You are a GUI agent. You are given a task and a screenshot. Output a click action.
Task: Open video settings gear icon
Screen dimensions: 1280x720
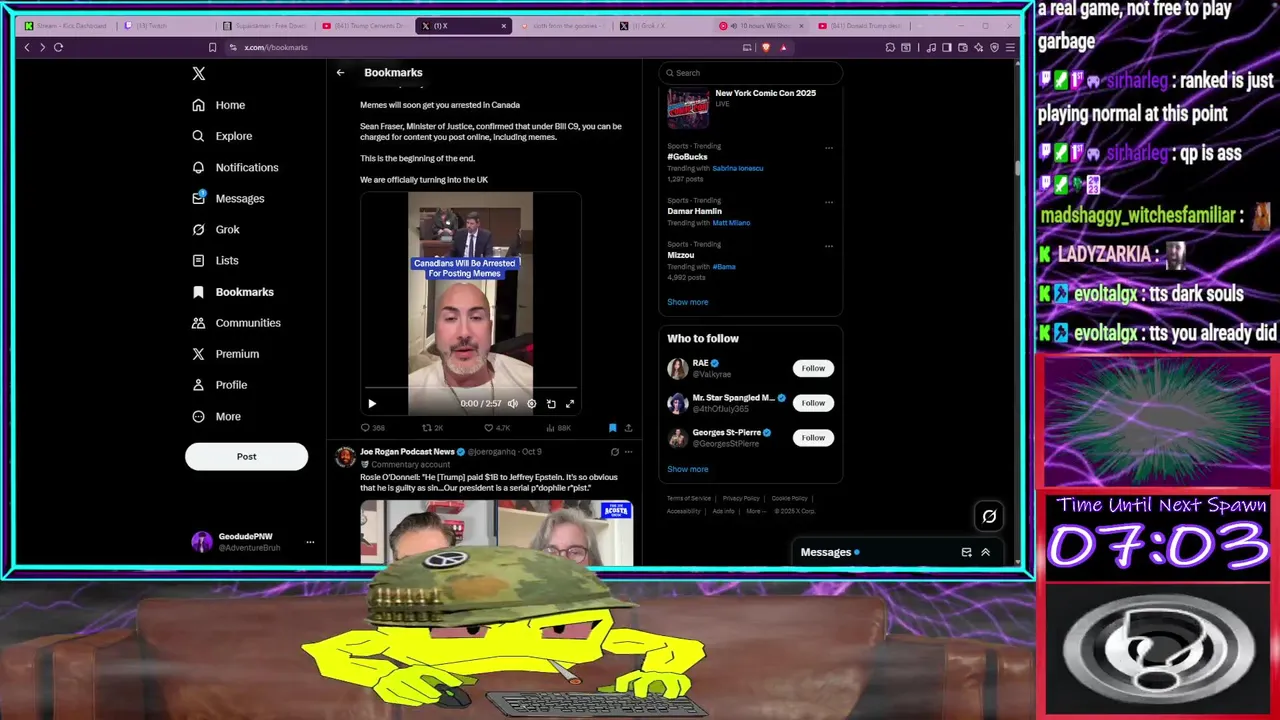(532, 404)
